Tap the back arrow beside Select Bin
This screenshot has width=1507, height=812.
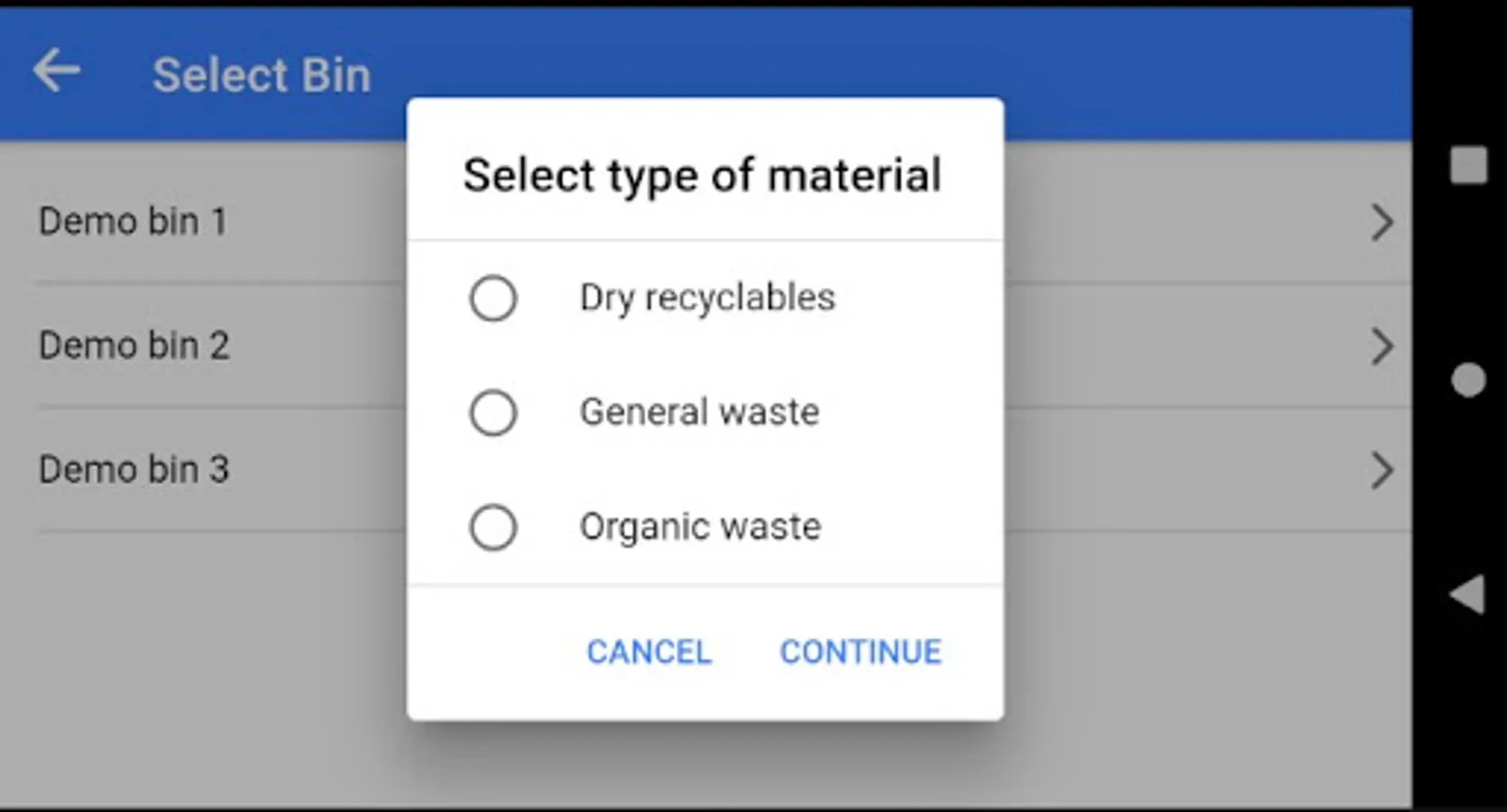[56, 72]
